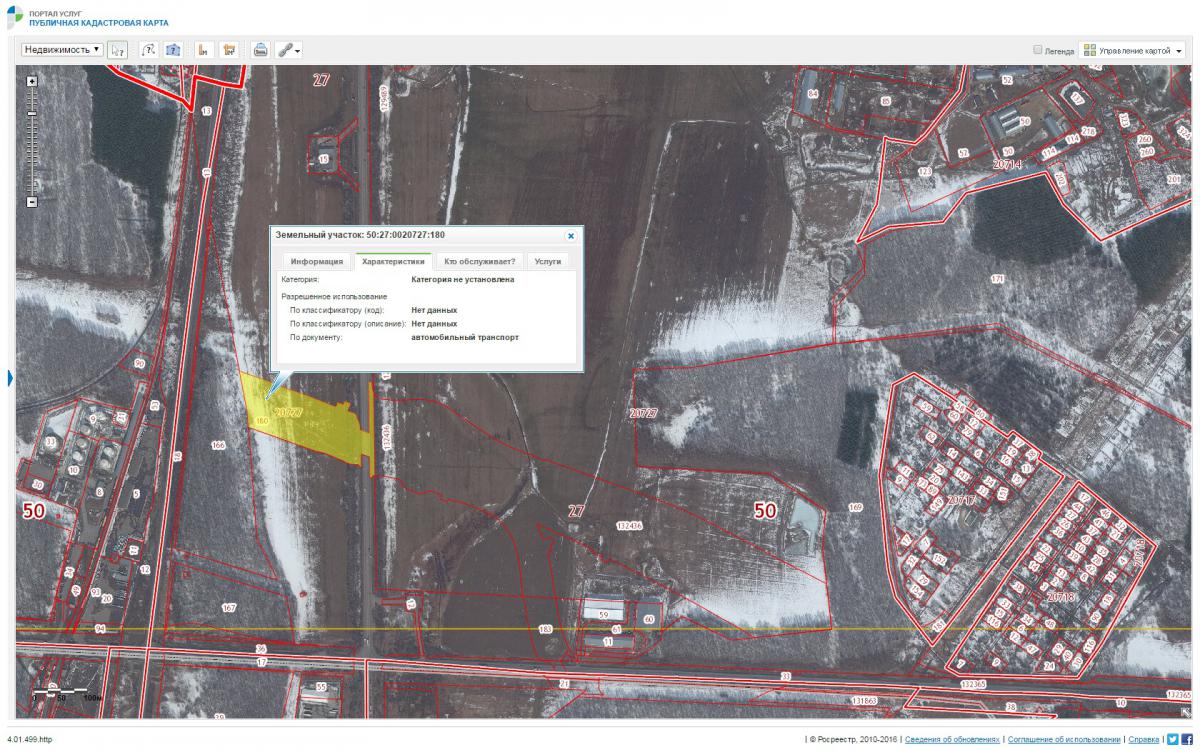The width and height of the screenshot is (1200, 750).
Task: Open the Сведения об обновлениях link
Action: 952,740
